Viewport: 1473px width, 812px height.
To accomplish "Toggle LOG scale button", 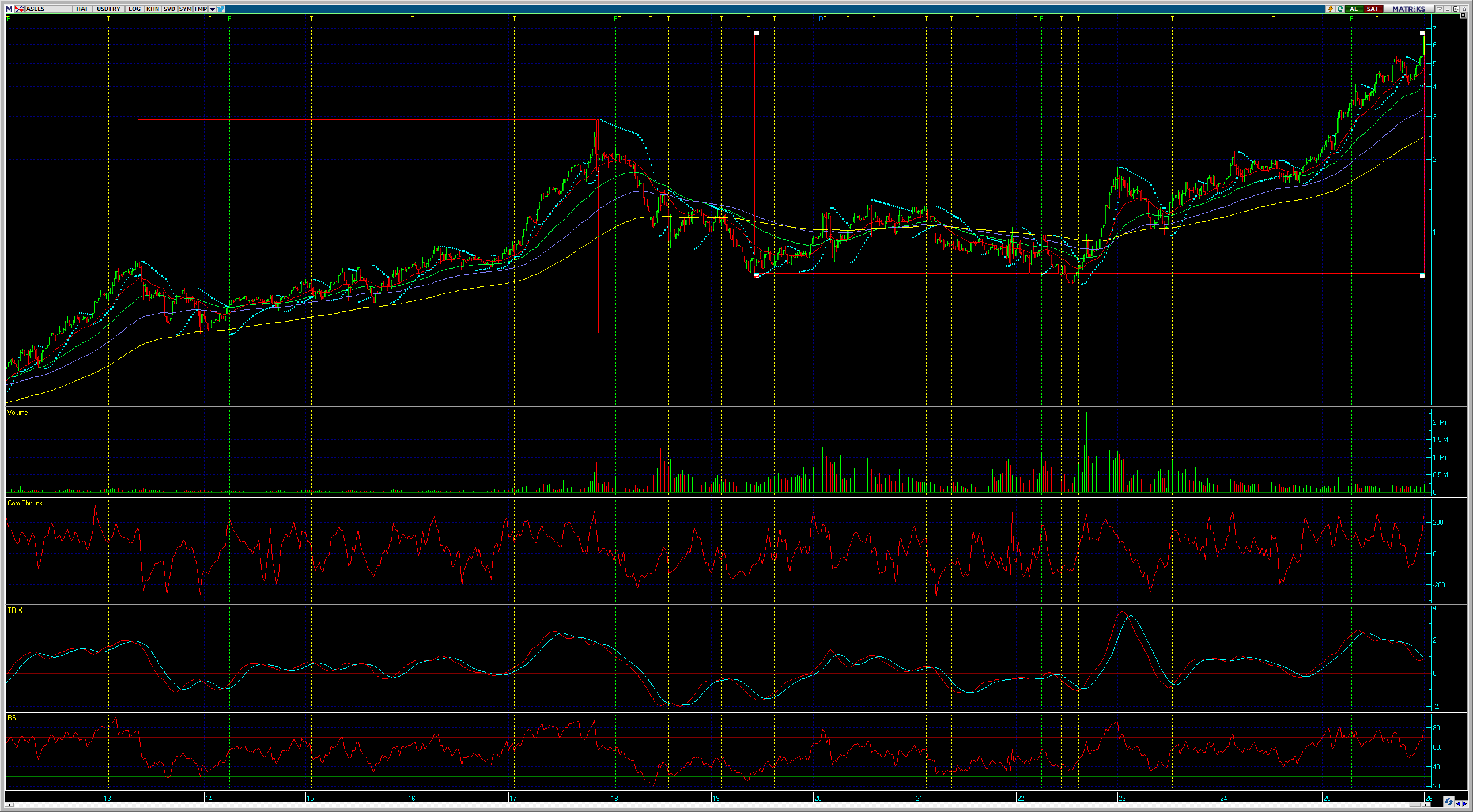I will (x=134, y=9).
